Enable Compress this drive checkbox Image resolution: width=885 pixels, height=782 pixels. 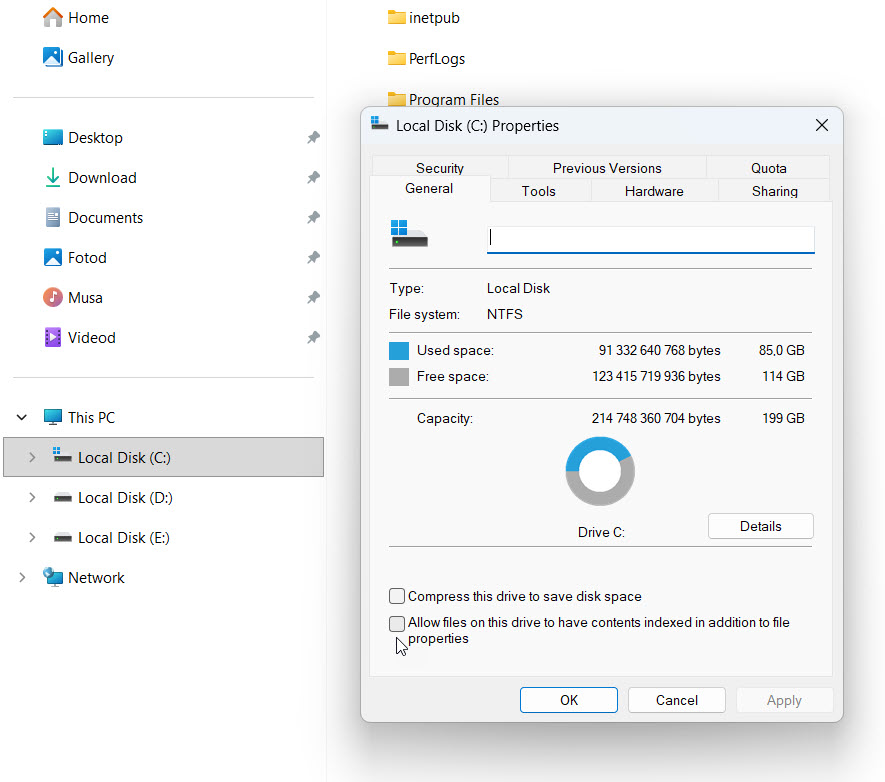[x=397, y=596]
